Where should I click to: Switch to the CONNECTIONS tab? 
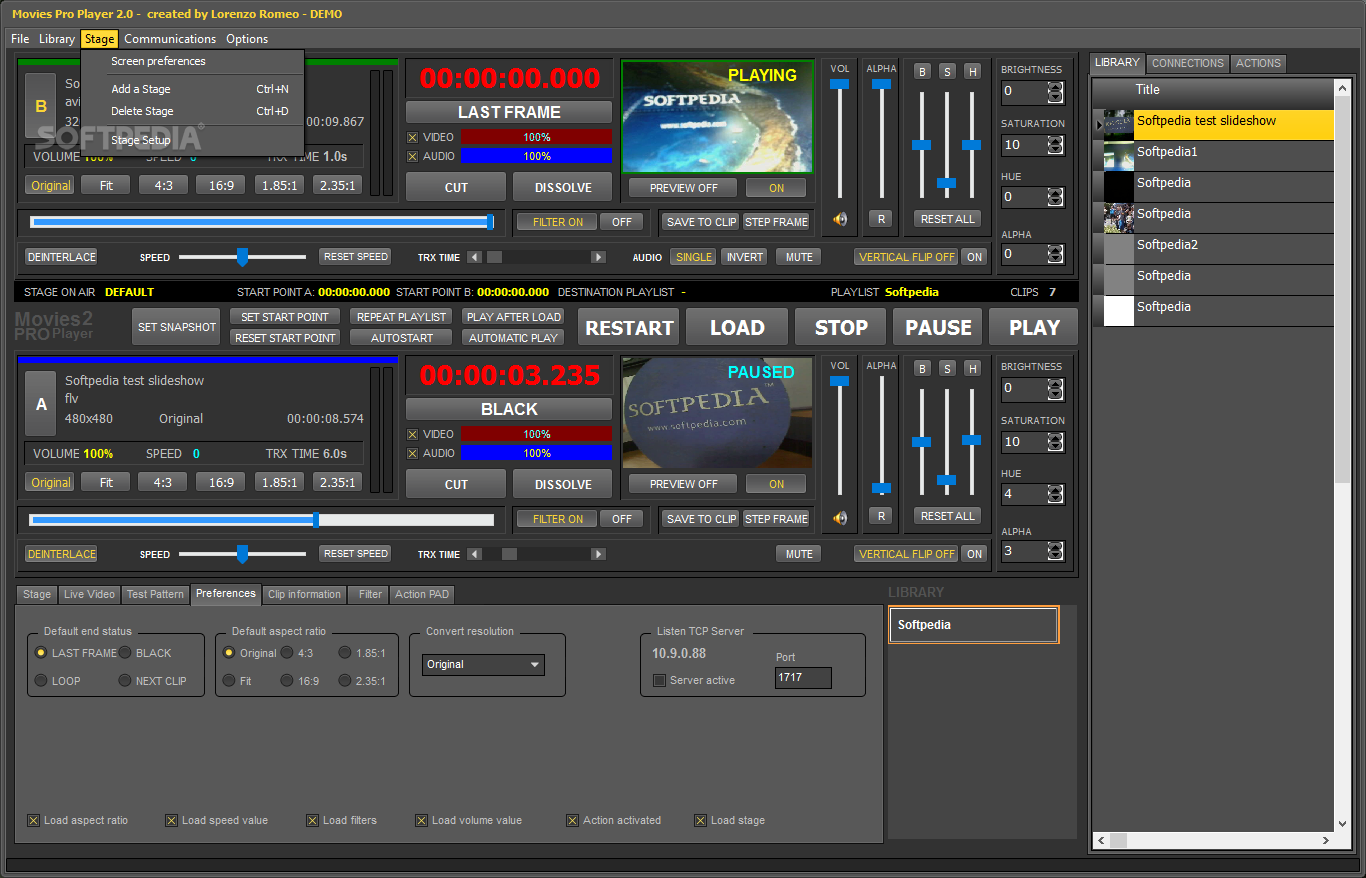(1187, 63)
